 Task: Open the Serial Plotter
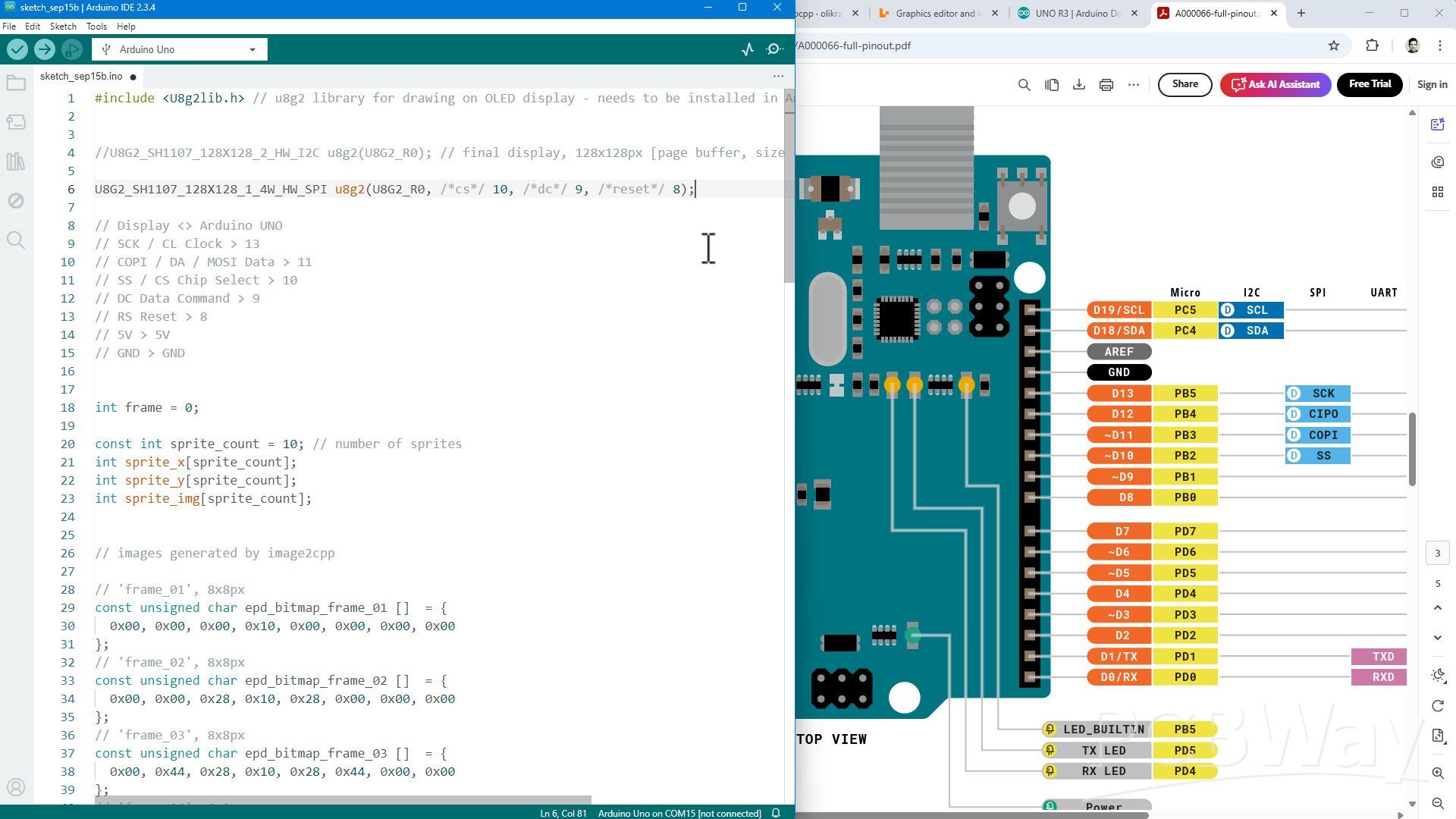tap(748, 49)
